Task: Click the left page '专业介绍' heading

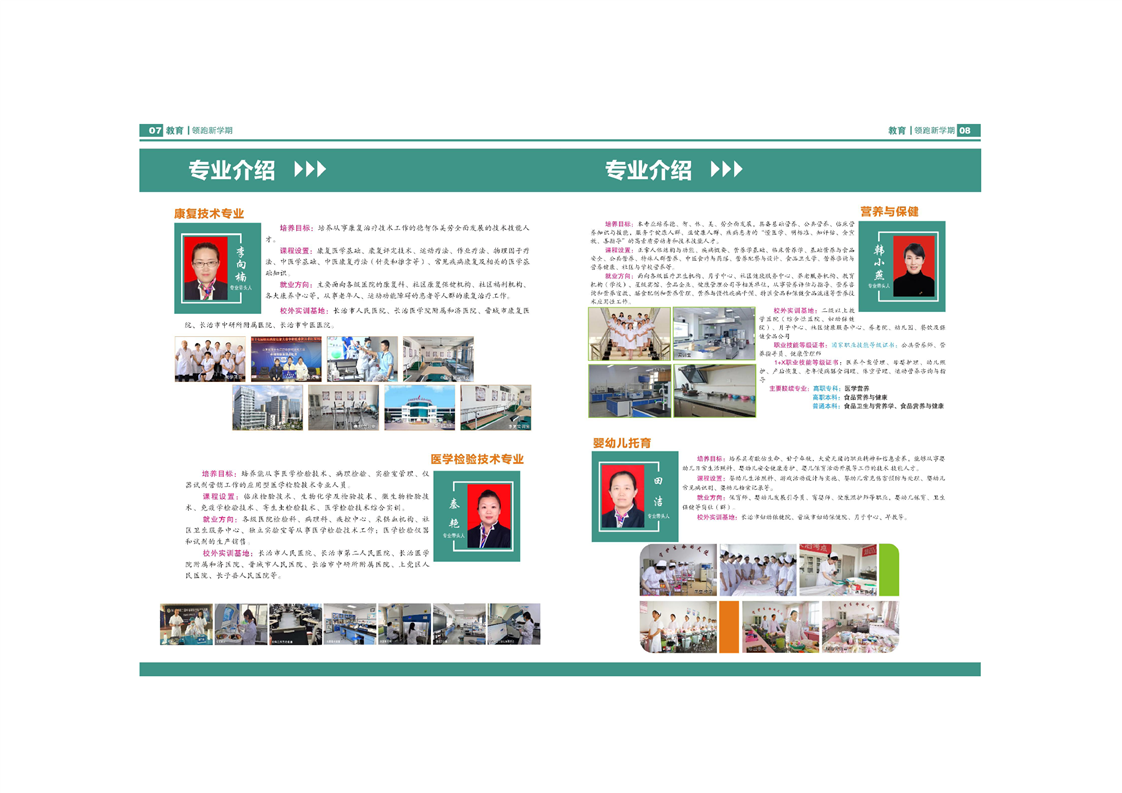Action: coord(232,170)
